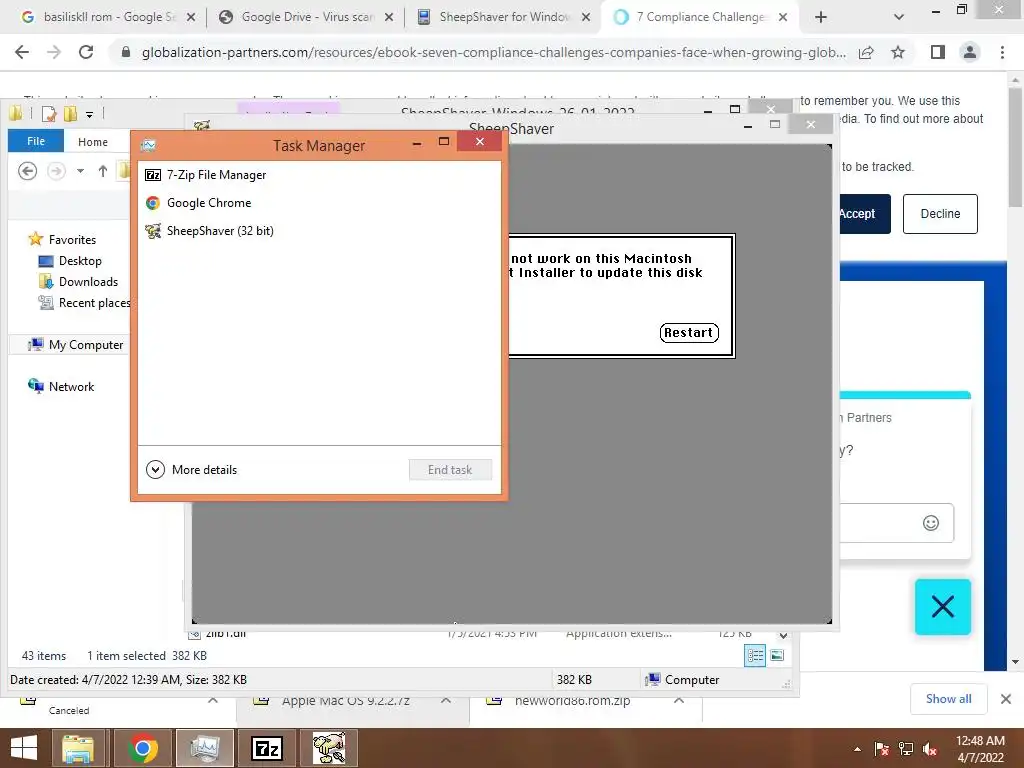
Task: Select My Computer in navigation pane
Action: [x=76, y=344]
